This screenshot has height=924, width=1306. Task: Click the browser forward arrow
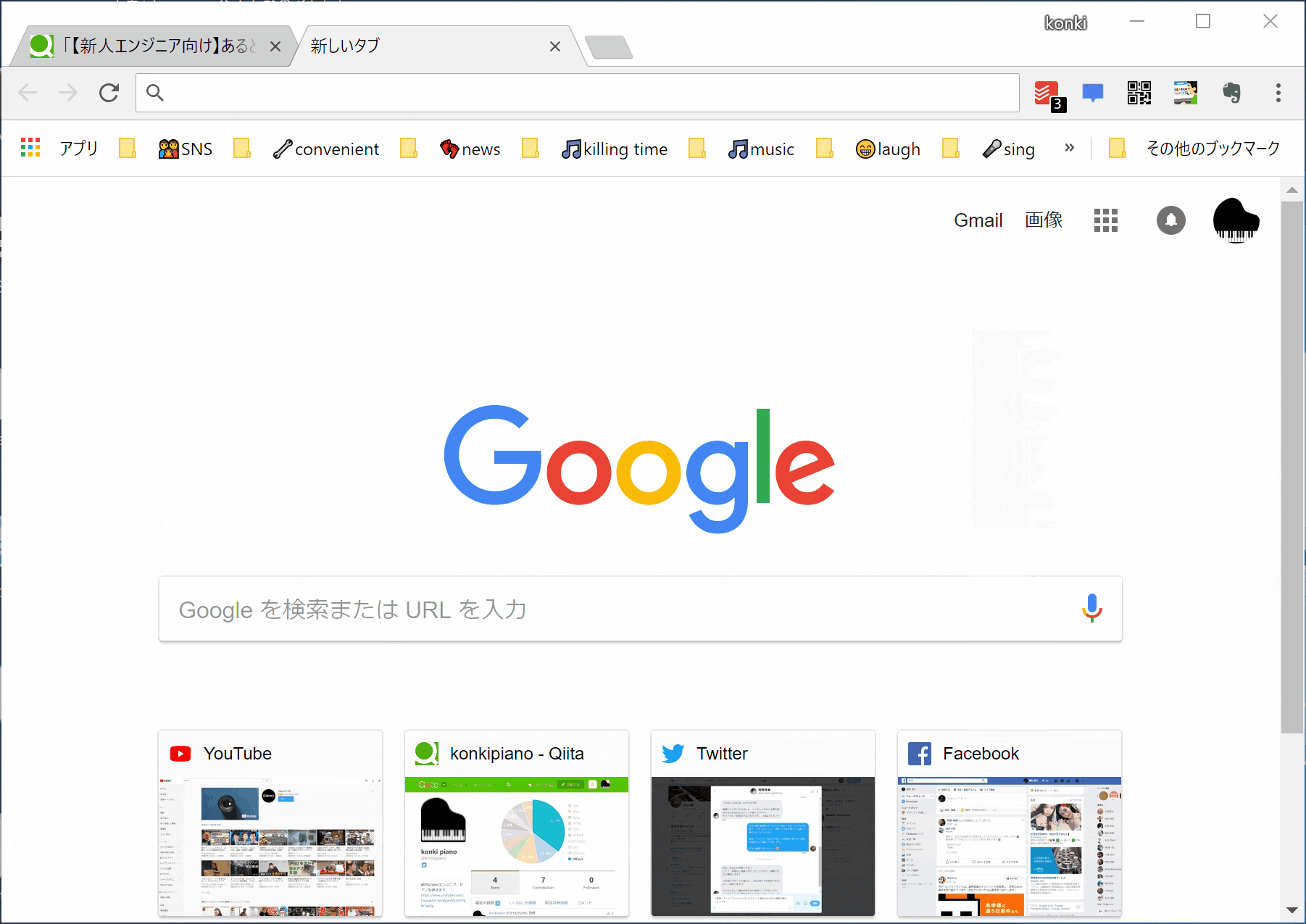pos(68,93)
